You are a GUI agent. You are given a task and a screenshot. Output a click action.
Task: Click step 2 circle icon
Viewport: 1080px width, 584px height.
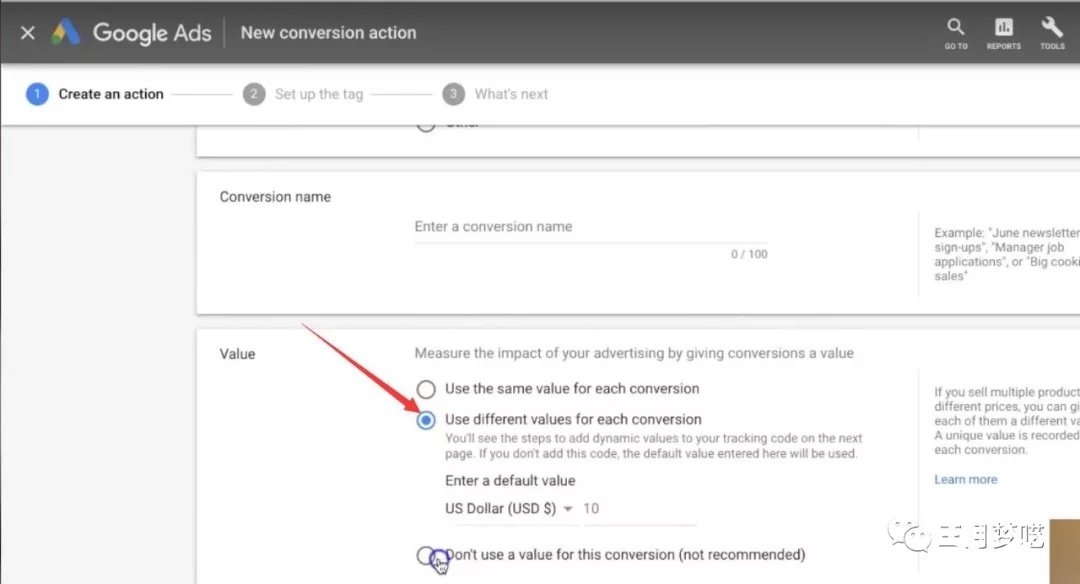click(253, 94)
